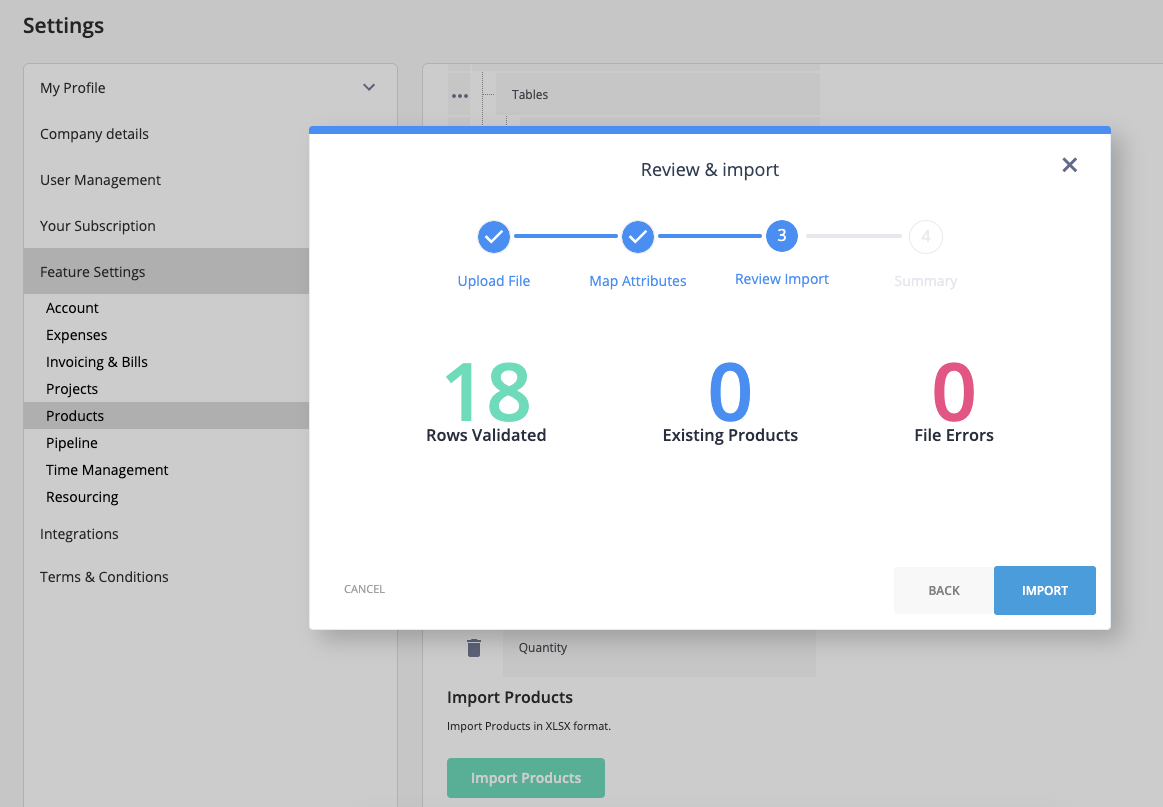Screen dimensions: 1163x807
Task: Click the Upload File step label
Action: [493, 281]
